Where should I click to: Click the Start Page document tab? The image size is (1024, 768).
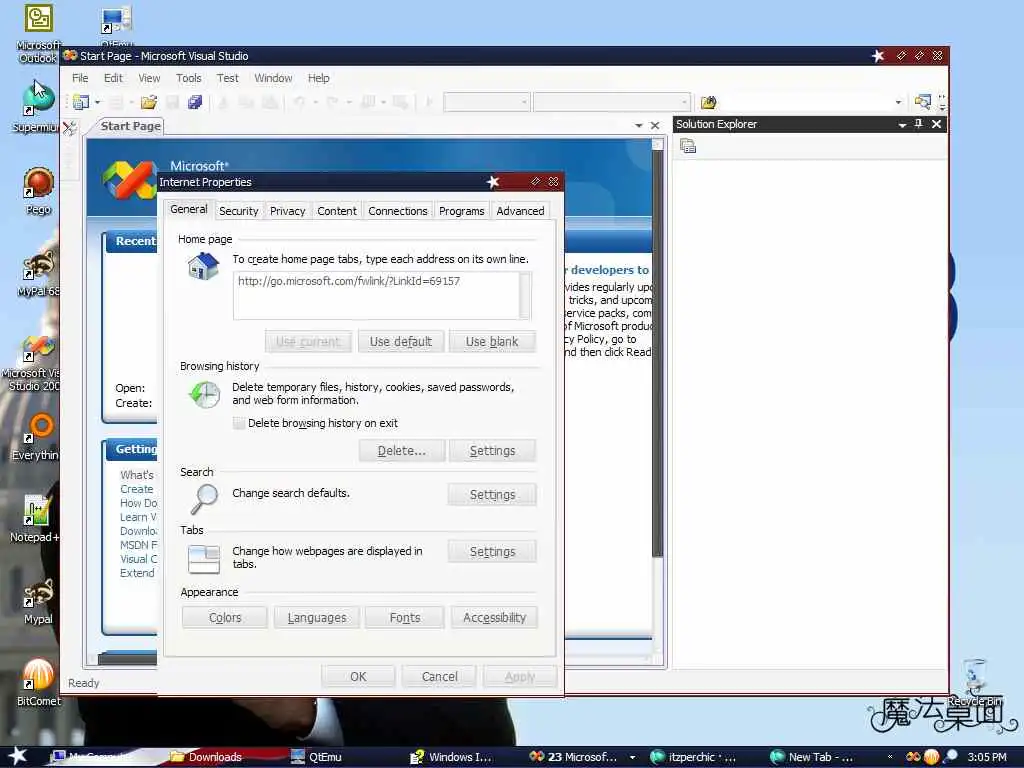pyautogui.click(x=130, y=126)
